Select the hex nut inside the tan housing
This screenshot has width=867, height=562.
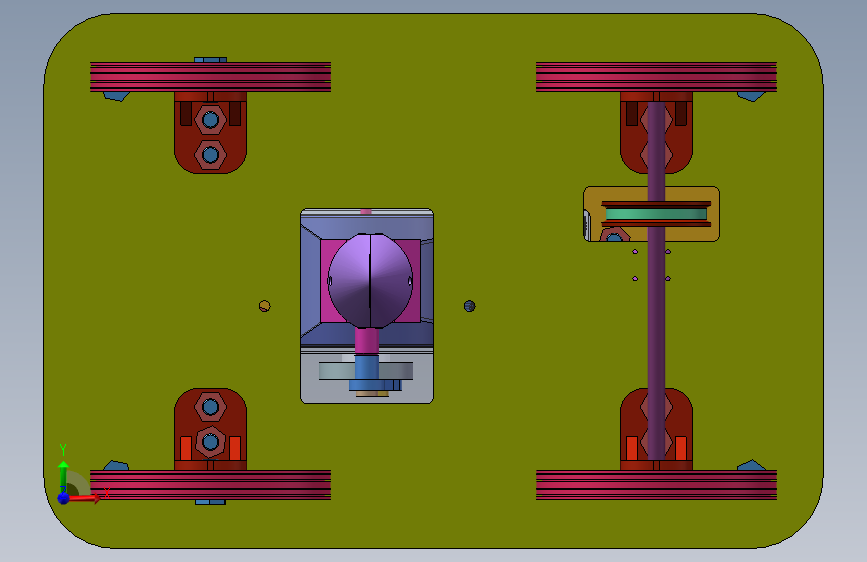click(x=614, y=236)
